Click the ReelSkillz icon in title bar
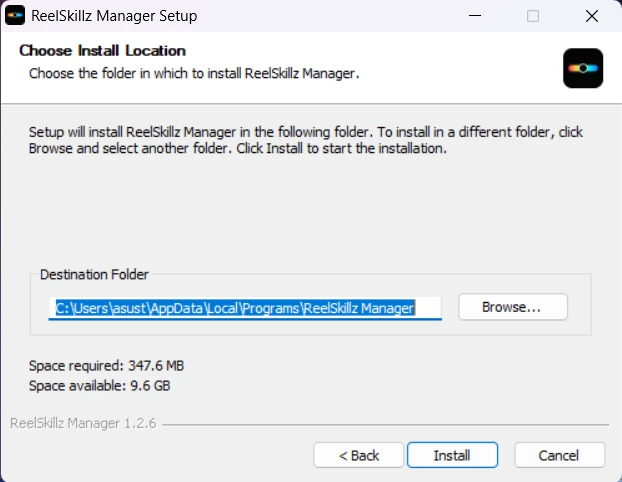The width and height of the screenshot is (622, 482). pos(15,16)
